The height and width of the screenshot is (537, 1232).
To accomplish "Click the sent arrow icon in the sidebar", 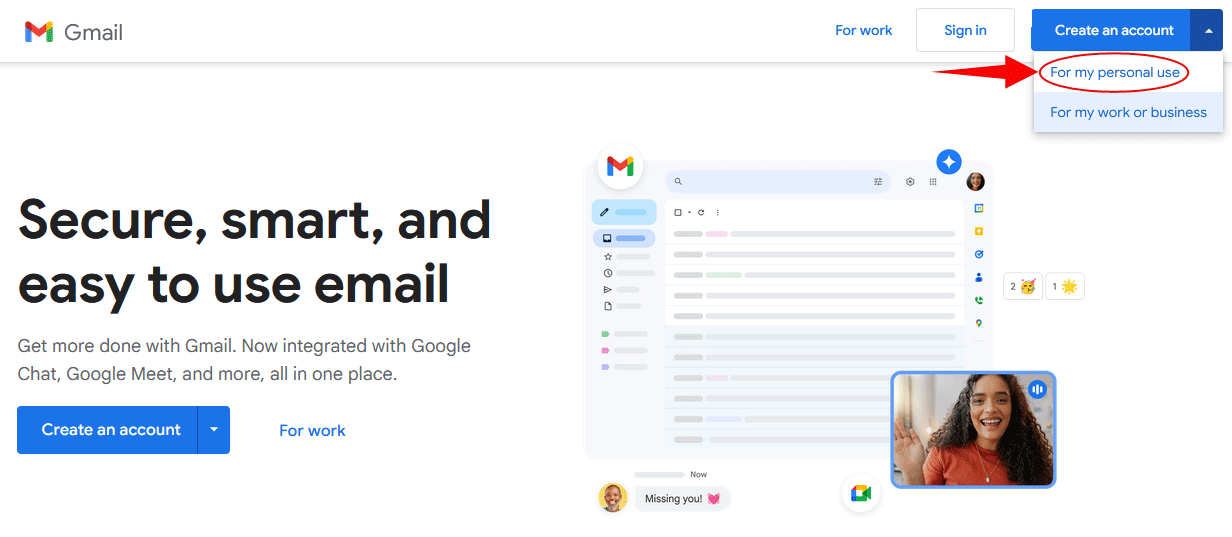I will click(x=608, y=289).
